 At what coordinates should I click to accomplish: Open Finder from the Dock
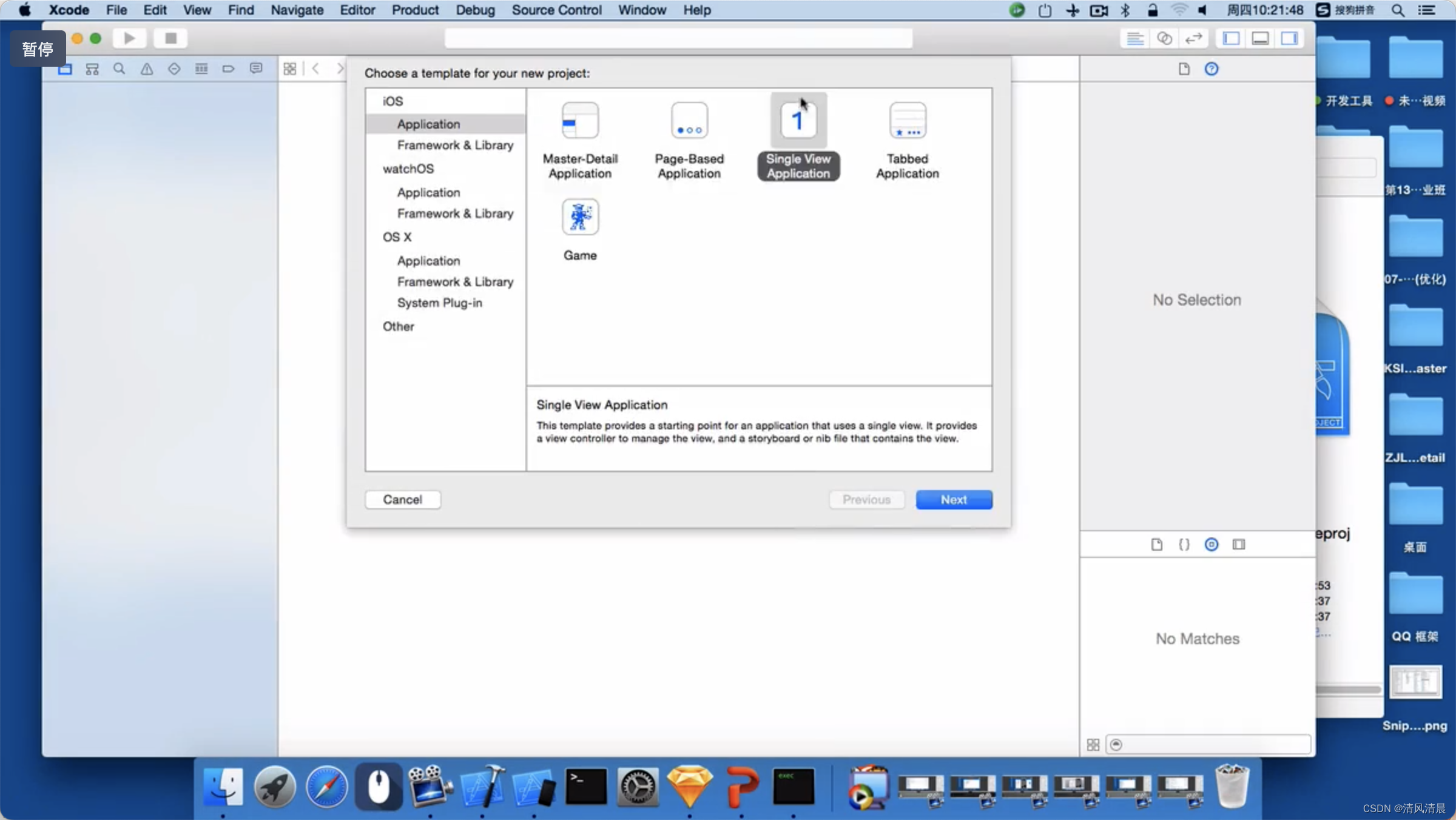223,786
